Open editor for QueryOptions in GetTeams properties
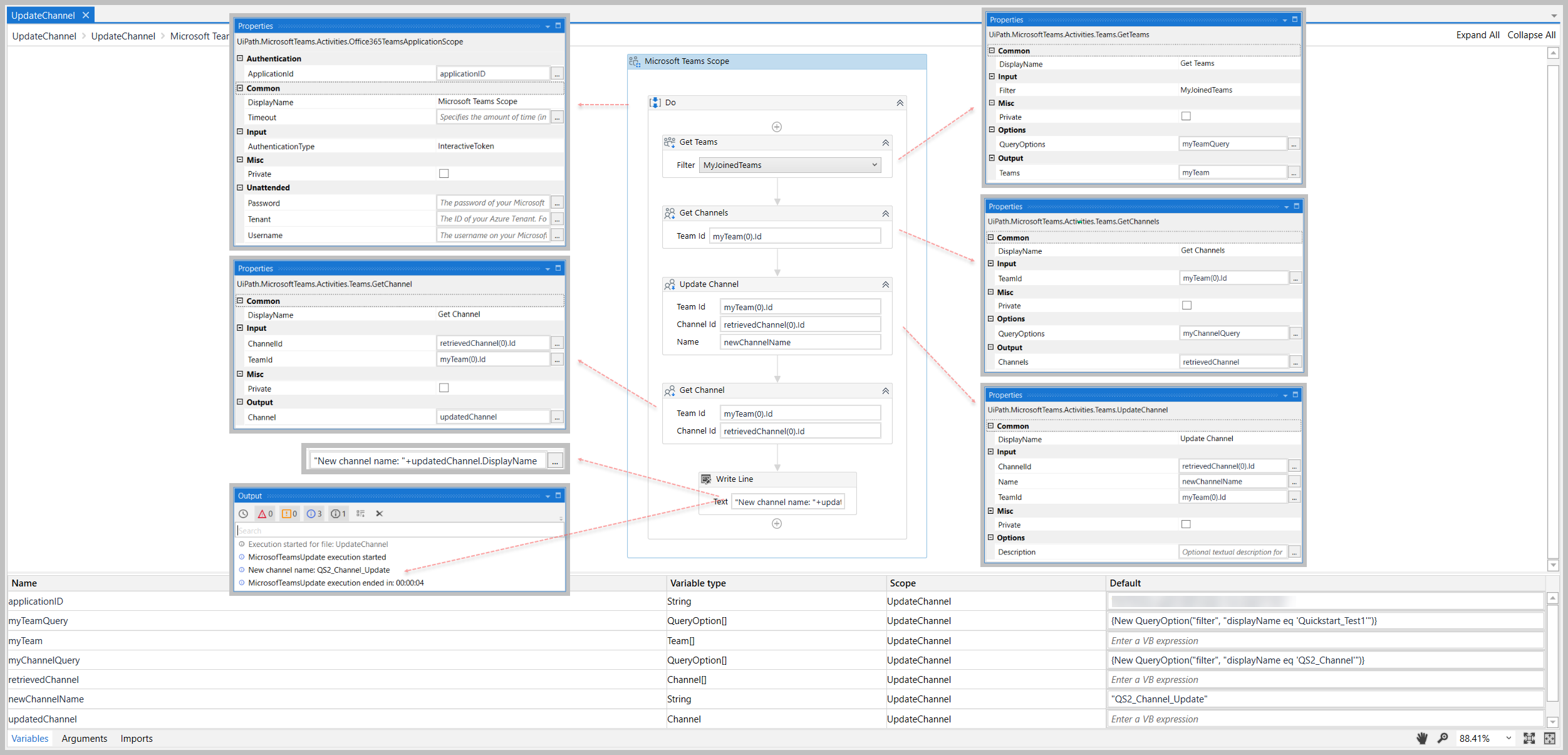Viewport: 1568px width, 755px height. (x=1294, y=144)
